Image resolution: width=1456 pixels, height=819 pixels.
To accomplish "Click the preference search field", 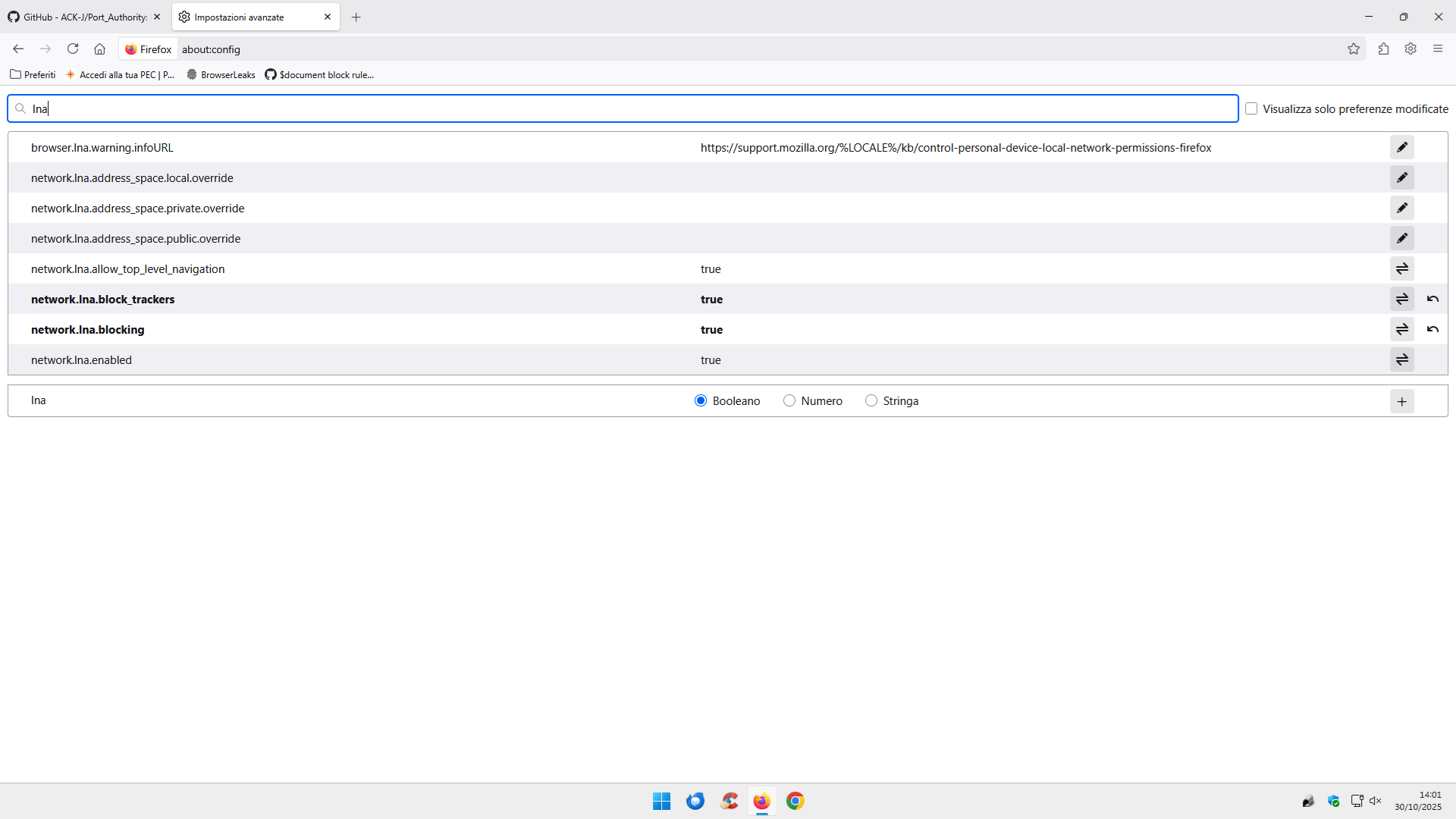I will 622,108.
